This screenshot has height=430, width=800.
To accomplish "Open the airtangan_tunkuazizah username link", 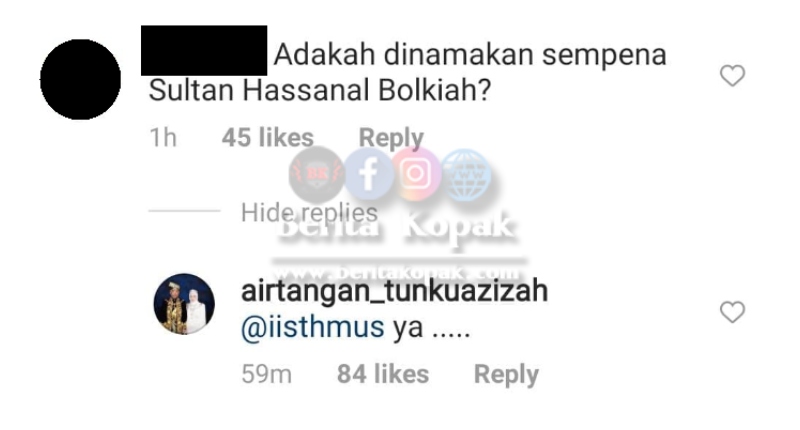I will click(394, 291).
